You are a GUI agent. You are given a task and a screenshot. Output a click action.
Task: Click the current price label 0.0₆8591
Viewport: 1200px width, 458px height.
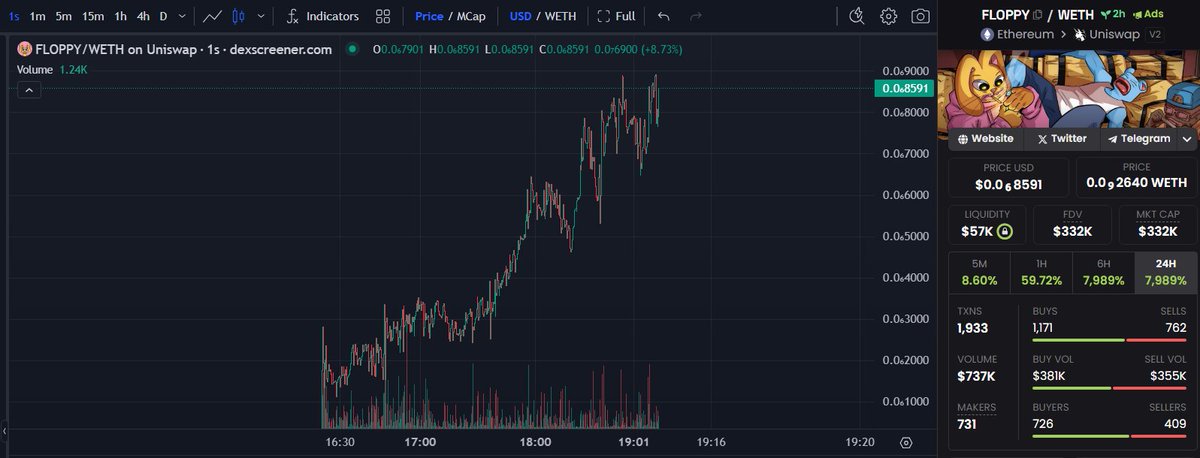tap(903, 88)
